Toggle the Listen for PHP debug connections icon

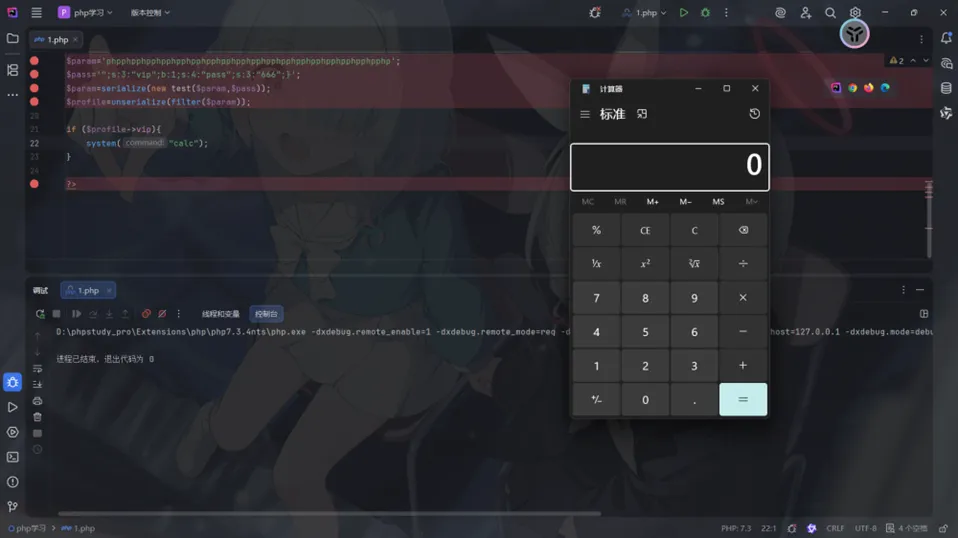tap(595, 12)
